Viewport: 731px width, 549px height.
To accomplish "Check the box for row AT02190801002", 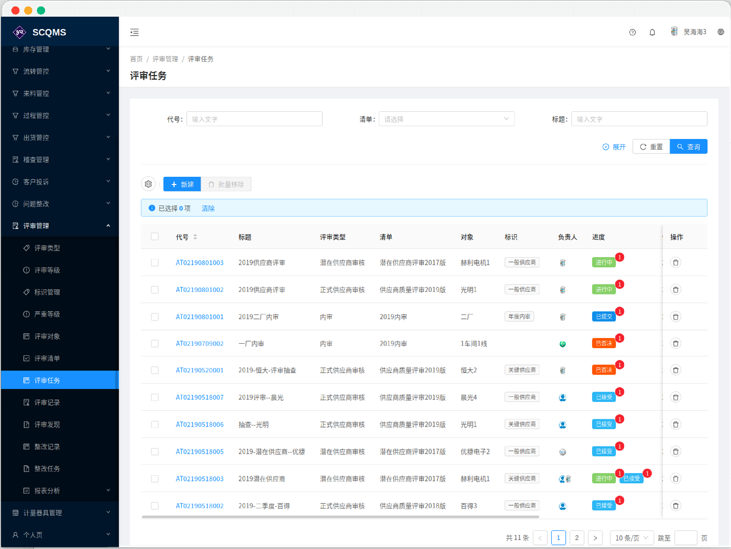I will pos(155,290).
